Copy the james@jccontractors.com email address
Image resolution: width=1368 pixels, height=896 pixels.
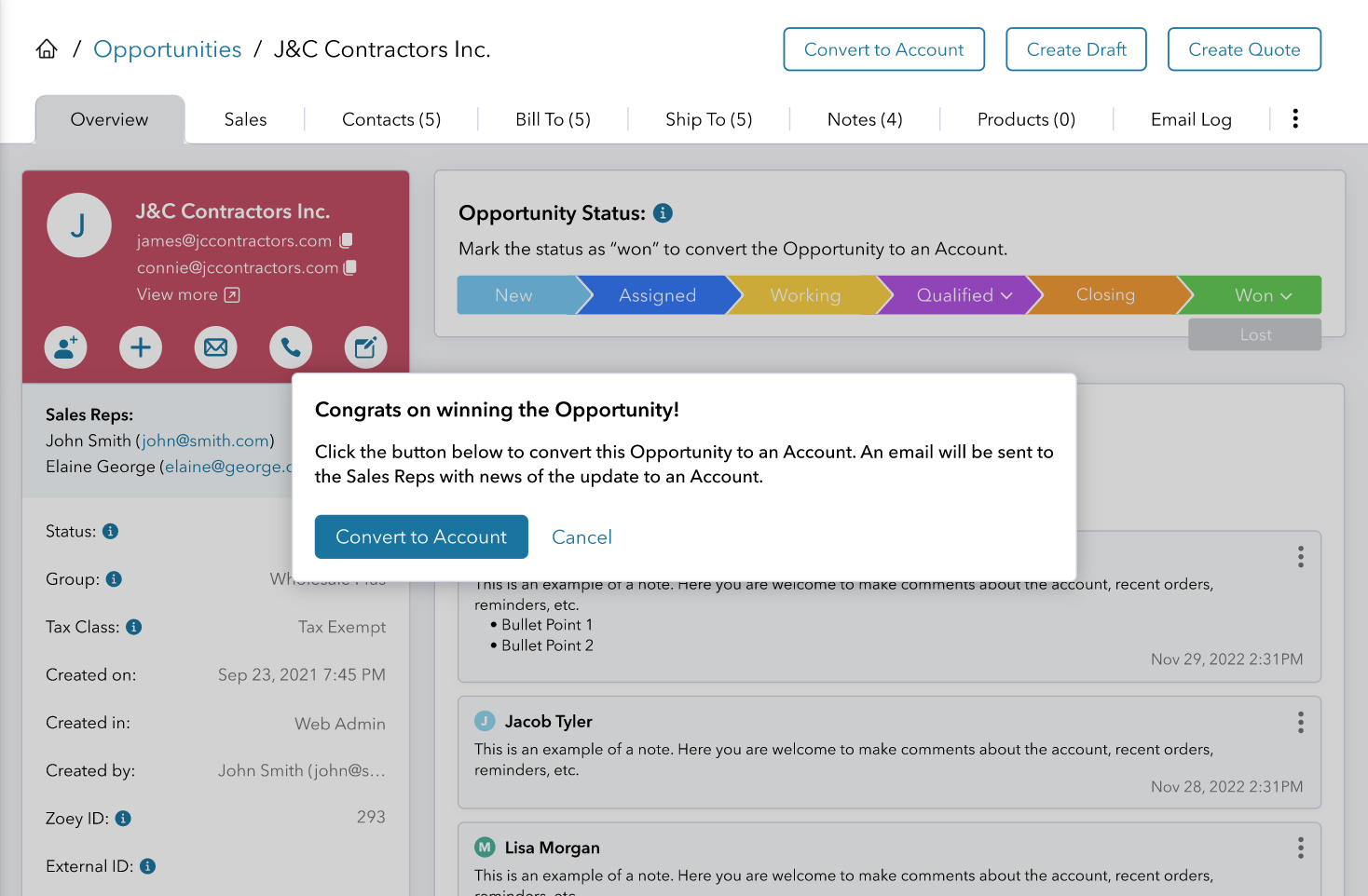coord(346,240)
